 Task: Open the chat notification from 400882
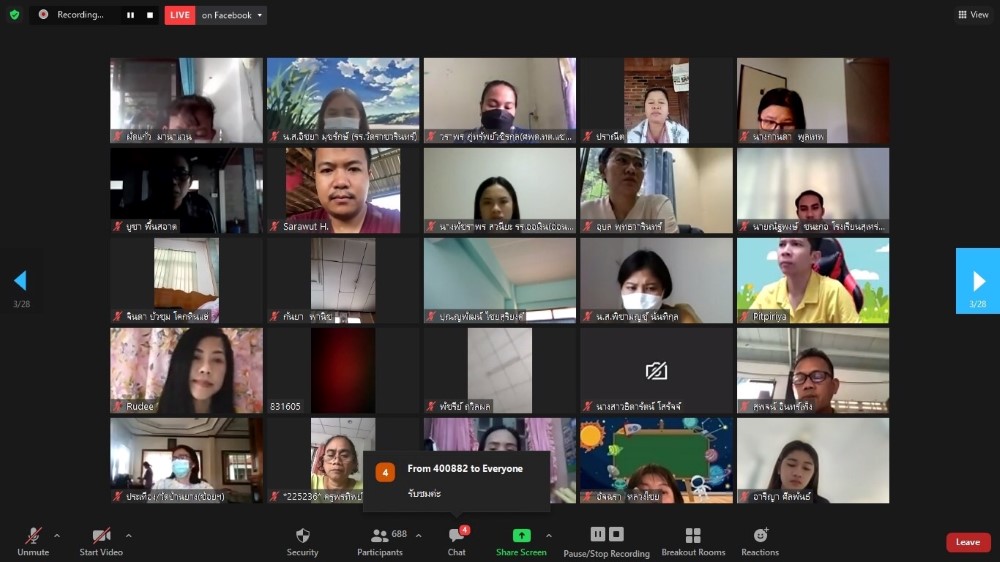point(456,480)
